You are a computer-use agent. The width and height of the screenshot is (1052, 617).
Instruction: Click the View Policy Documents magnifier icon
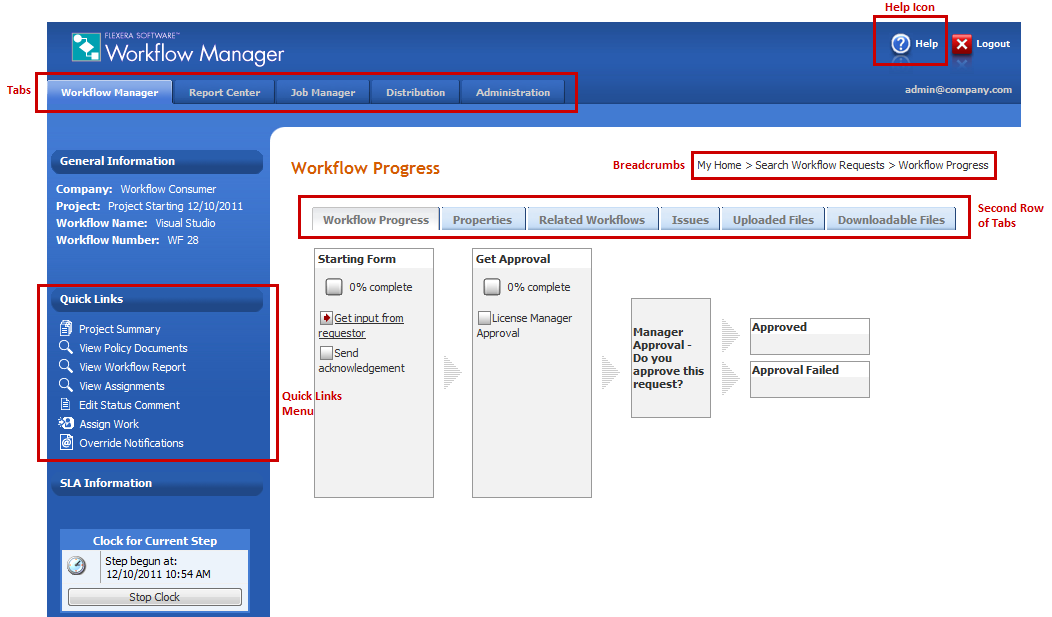click(66, 347)
